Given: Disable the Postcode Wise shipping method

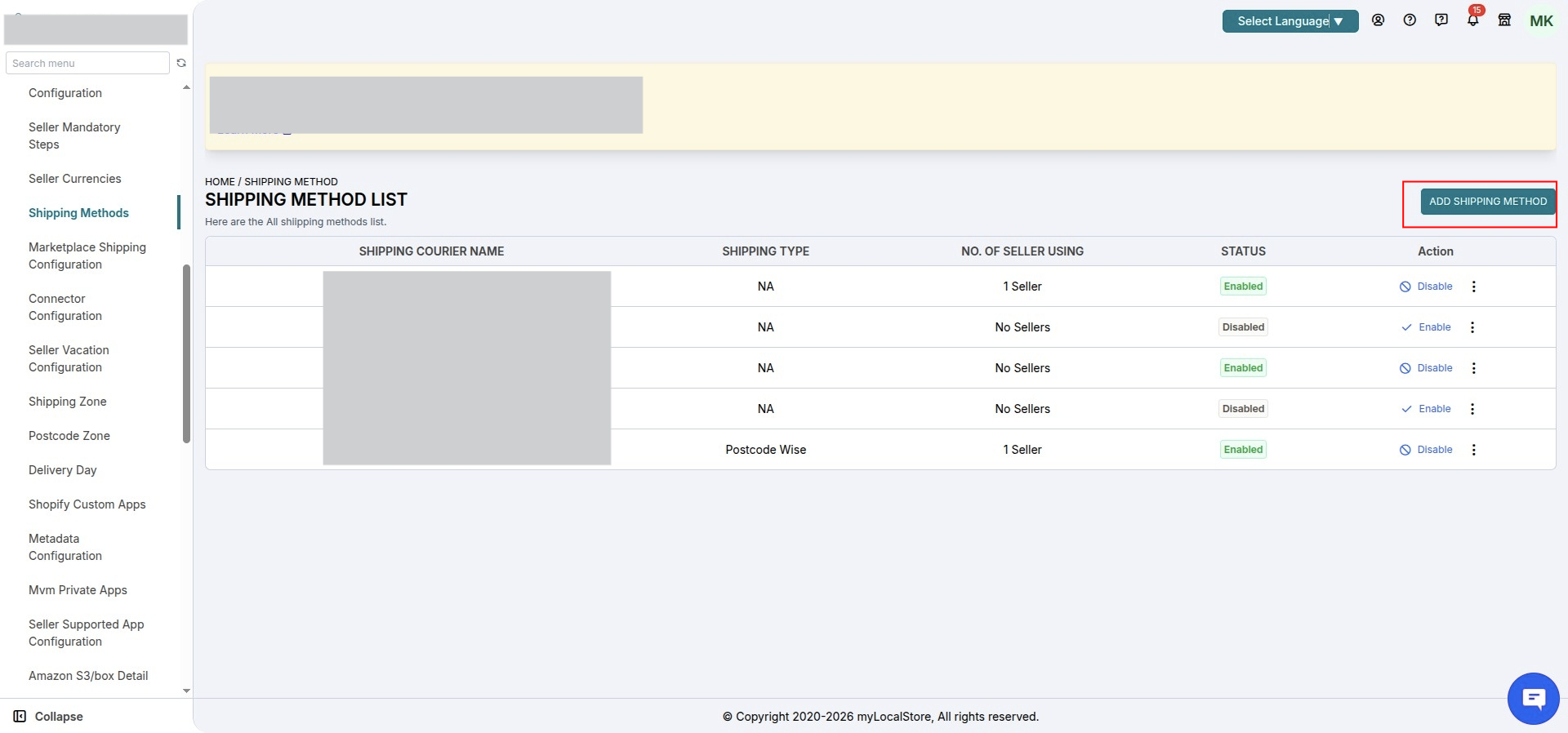Looking at the screenshot, I should pos(1426,450).
